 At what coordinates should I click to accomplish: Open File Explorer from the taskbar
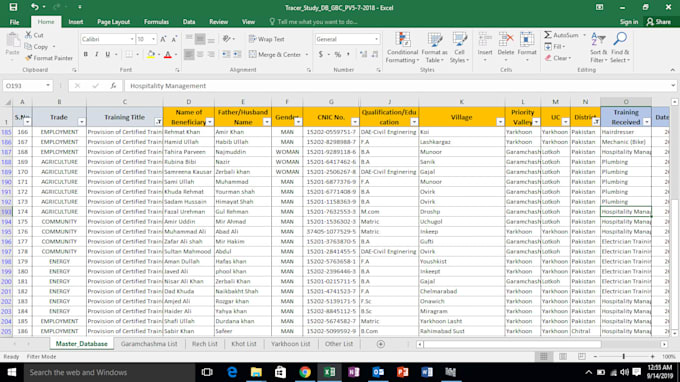256,372
